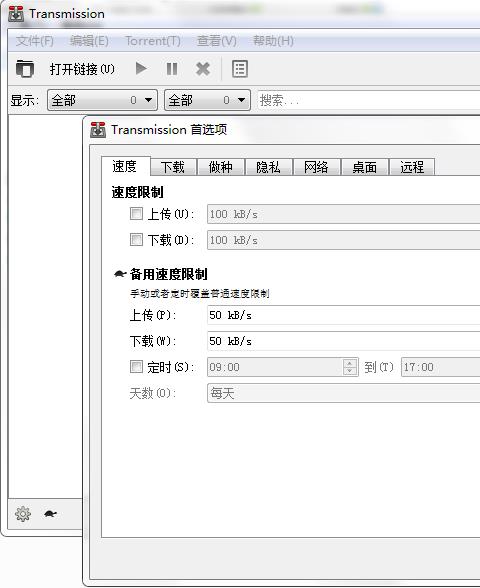
Task: Enable the 下载(D) speed limit checkbox
Action: (x=136, y=239)
